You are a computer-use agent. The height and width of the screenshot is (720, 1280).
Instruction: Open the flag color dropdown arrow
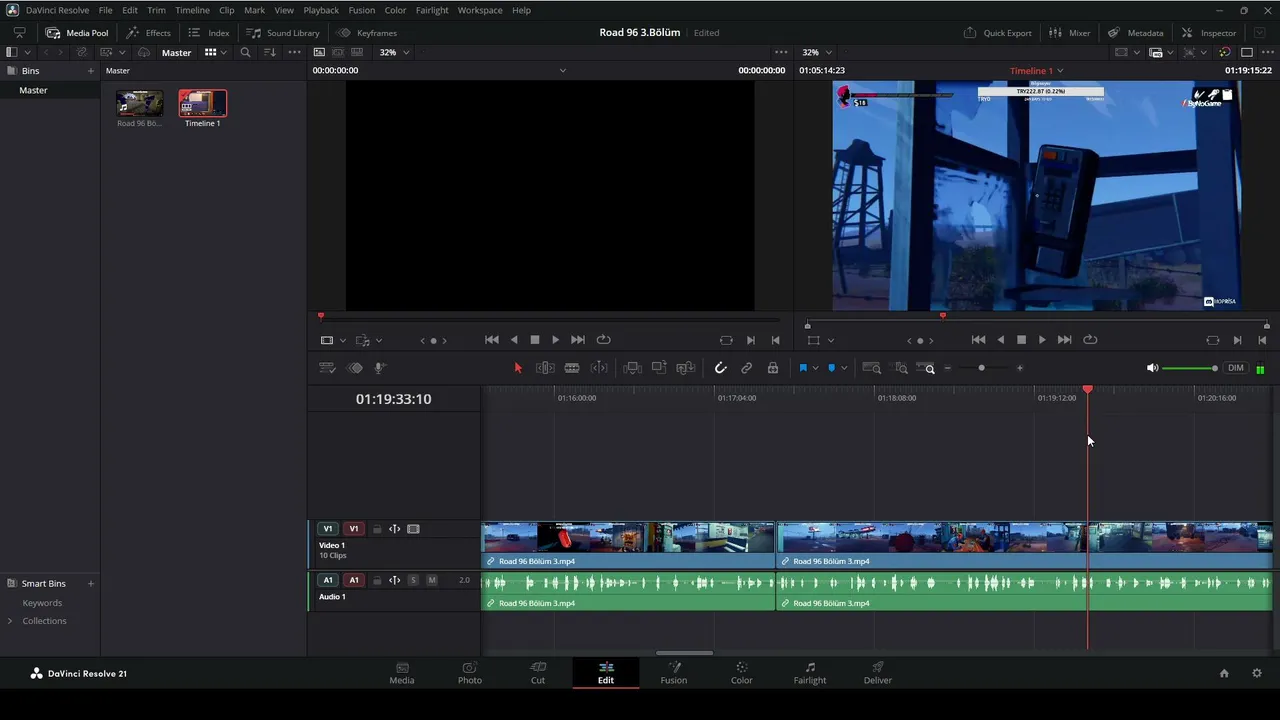[x=815, y=368]
